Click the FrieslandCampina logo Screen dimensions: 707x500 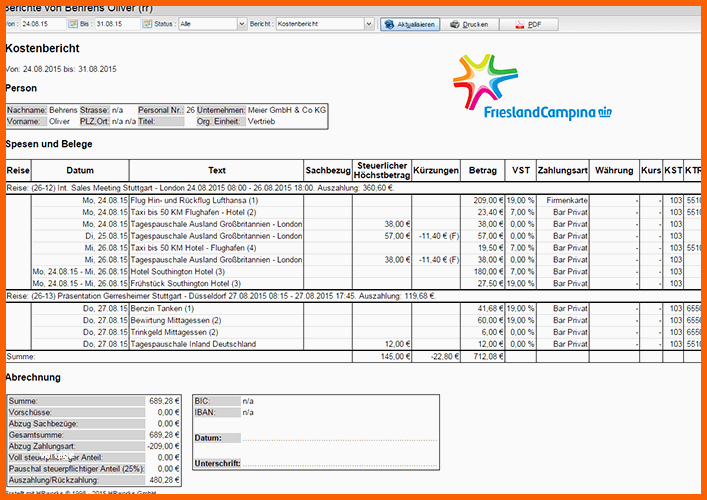tap(532, 88)
